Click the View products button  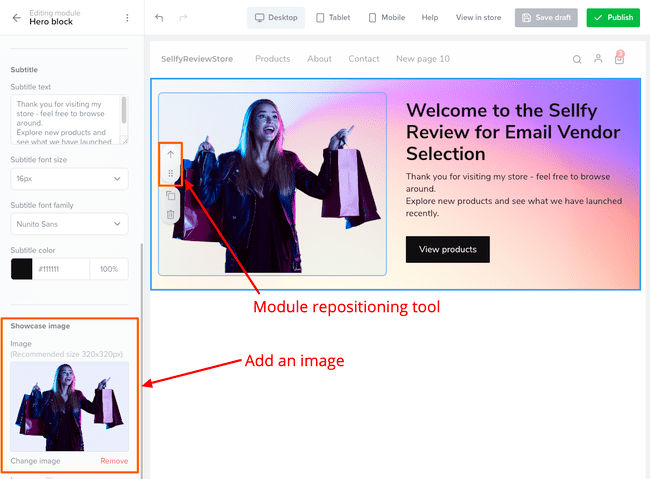coord(448,249)
